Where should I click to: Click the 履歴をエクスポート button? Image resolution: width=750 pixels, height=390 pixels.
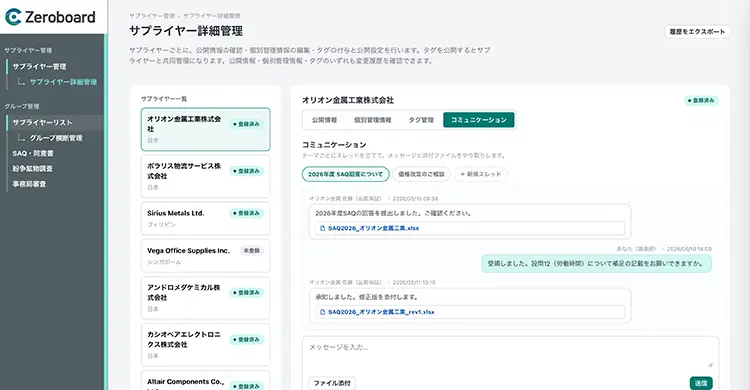click(697, 32)
